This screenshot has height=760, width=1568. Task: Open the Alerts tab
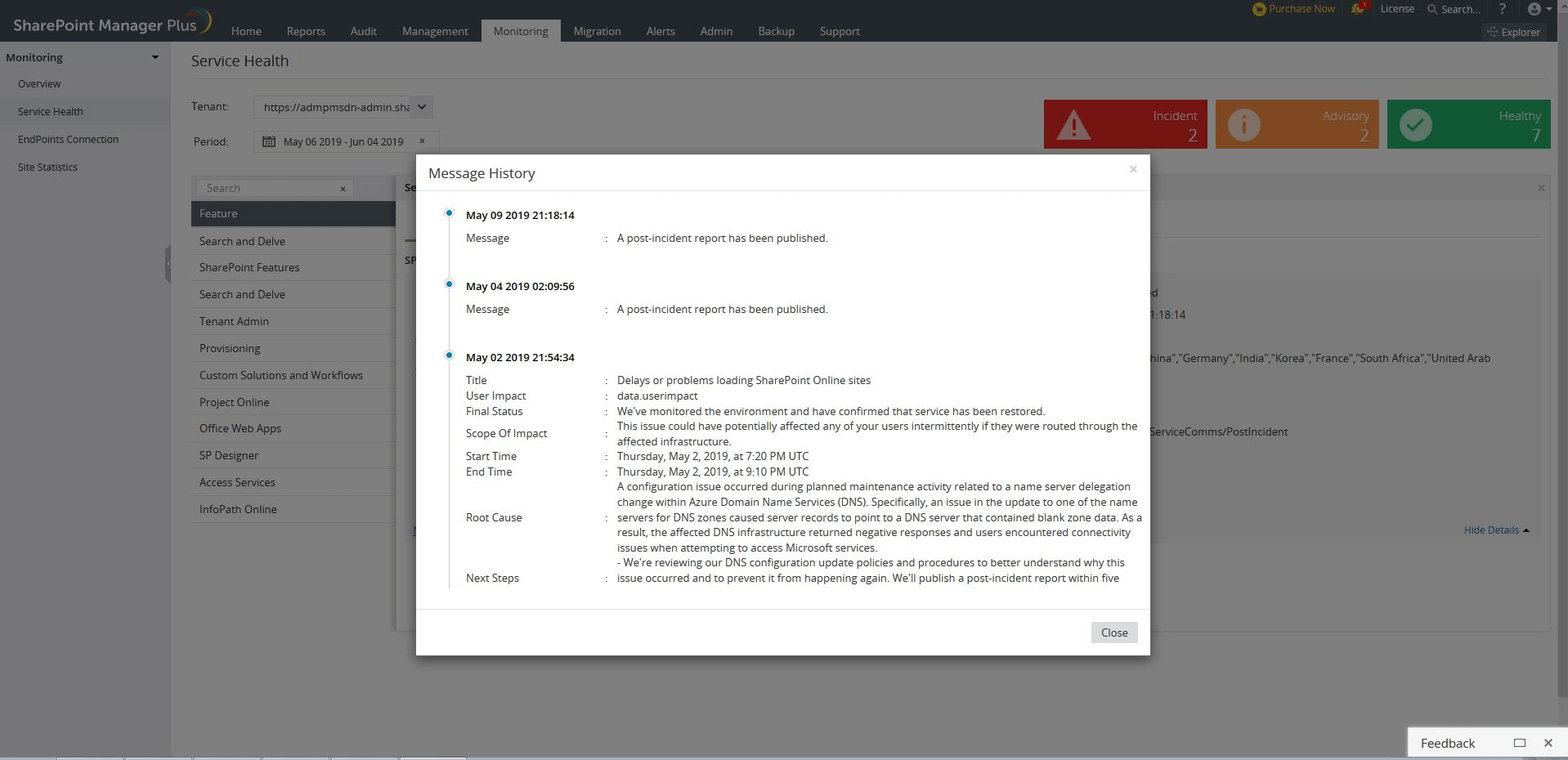(661, 31)
